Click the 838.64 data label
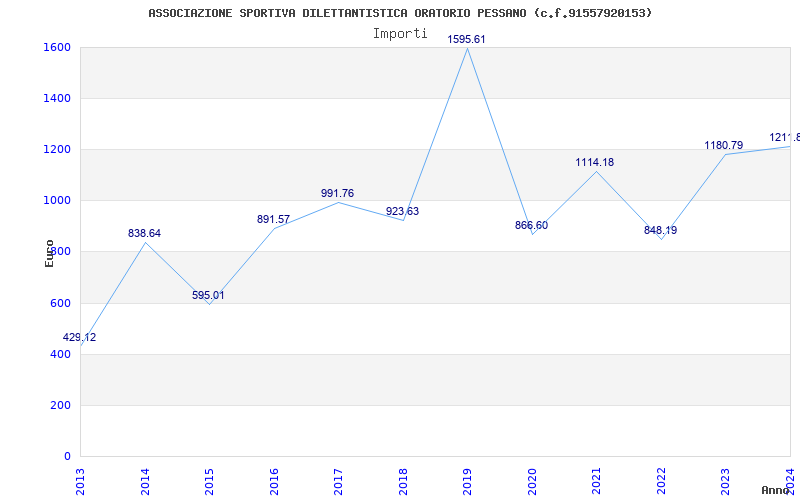The height and width of the screenshot is (500, 800). 144,233
